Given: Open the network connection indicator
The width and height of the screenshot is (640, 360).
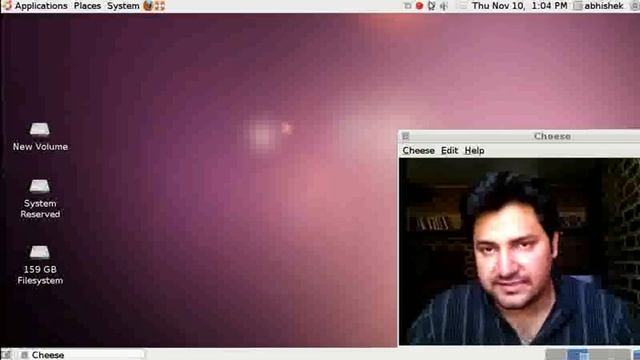Looking at the screenshot, I should (431, 6).
